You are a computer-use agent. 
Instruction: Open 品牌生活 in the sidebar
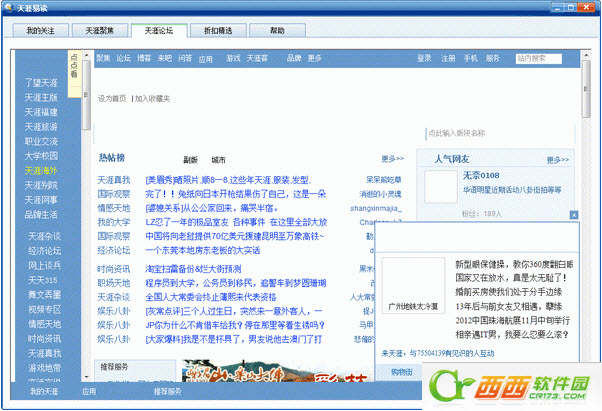(x=41, y=215)
